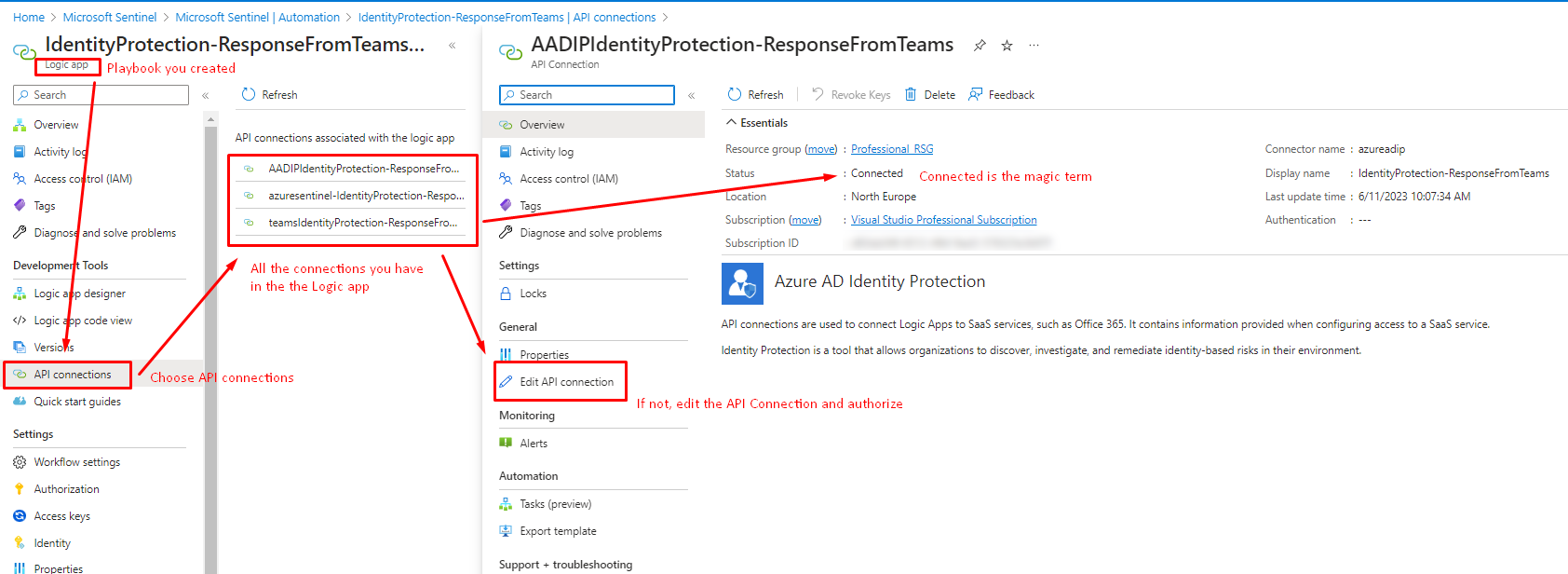Viewport: 1568px width, 574px height.
Task: Open the Professional_RSG resource group link
Action: pos(891,149)
